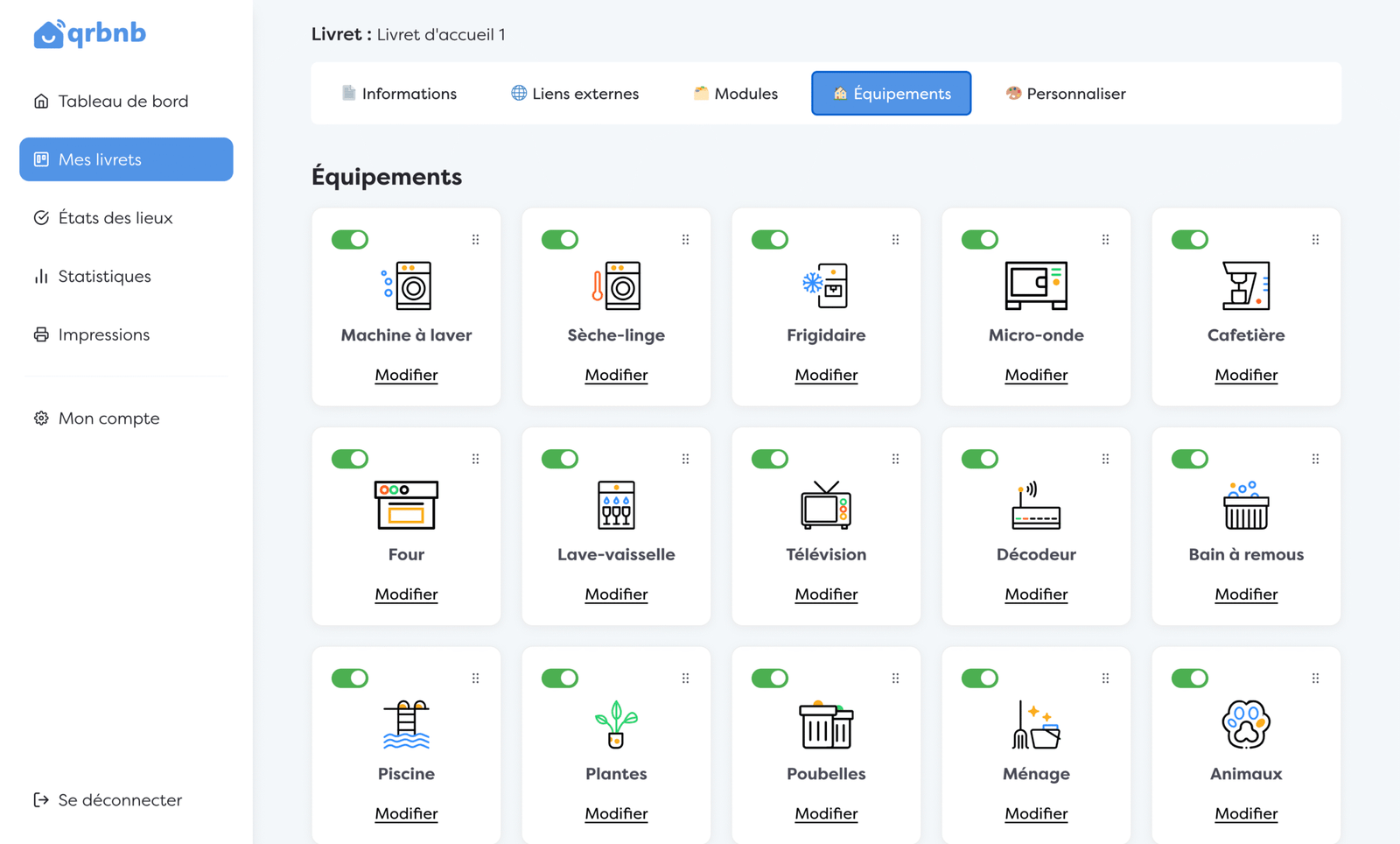Open Statistiques in the sidebar
The height and width of the screenshot is (844, 1400).
pyautogui.click(x=104, y=277)
